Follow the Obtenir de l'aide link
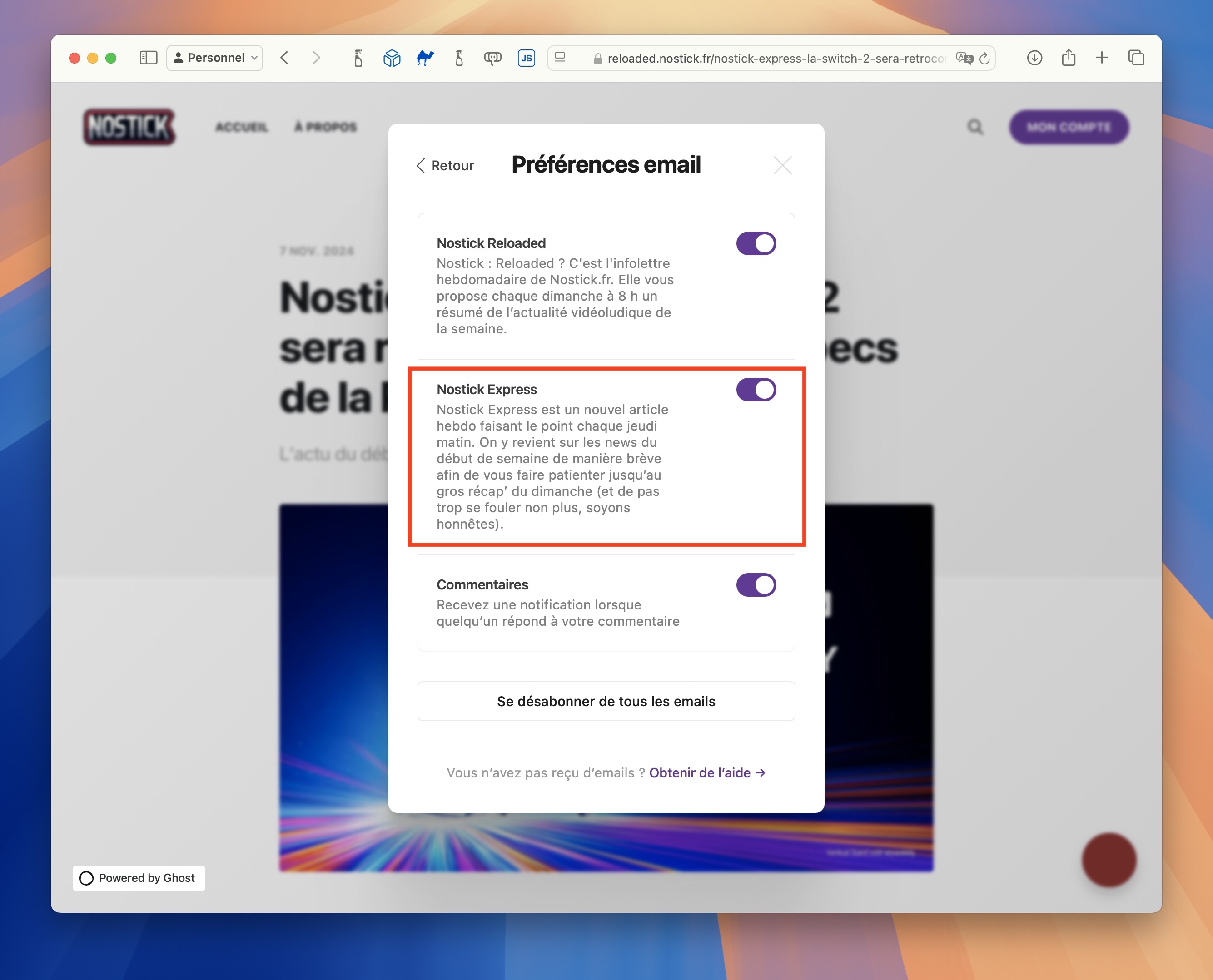 click(x=707, y=773)
